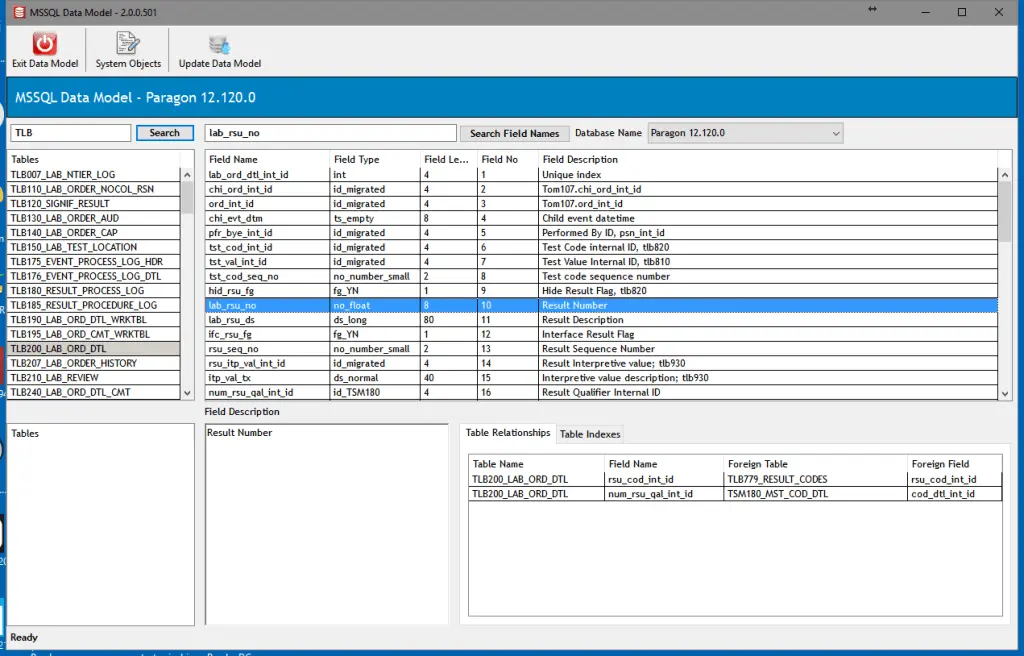Click the TLB search input box
Image resolution: width=1024 pixels, height=656 pixels.
tap(69, 132)
